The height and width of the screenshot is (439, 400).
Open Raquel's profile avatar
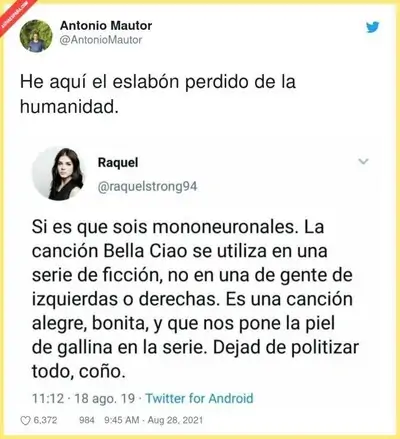59,174
